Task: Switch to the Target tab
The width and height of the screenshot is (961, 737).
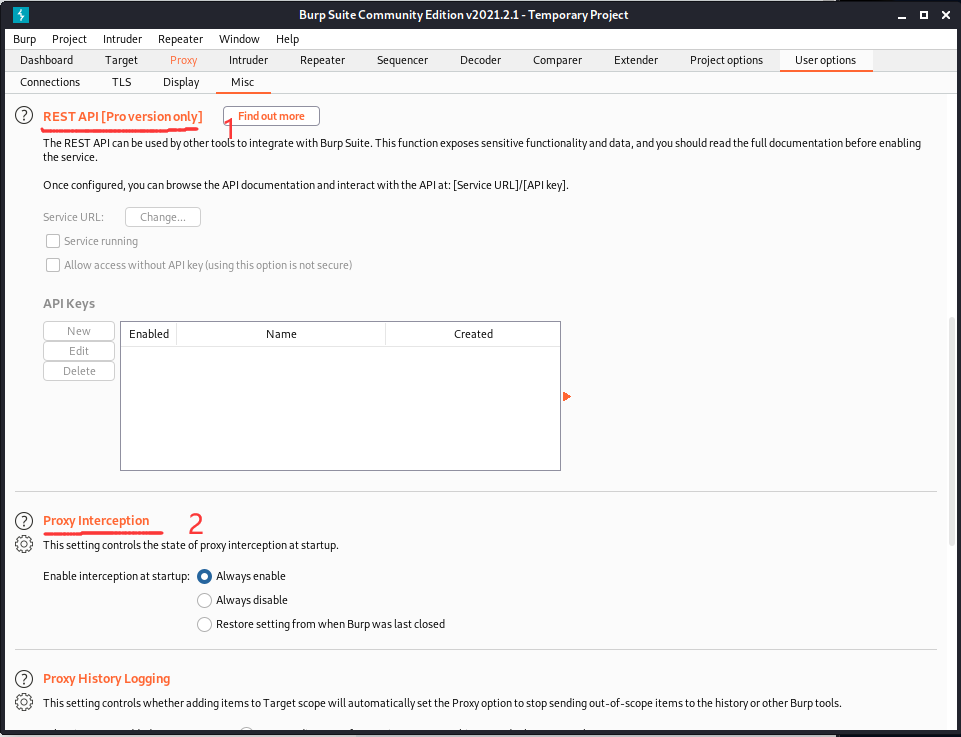Action: pyautogui.click(x=121, y=60)
